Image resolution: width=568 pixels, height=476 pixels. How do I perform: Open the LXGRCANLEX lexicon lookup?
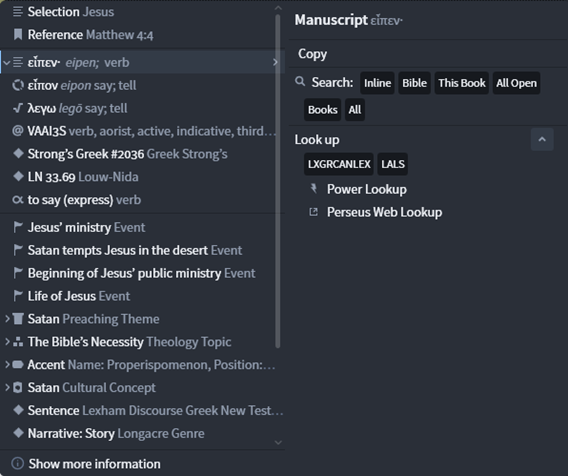[339, 164]
